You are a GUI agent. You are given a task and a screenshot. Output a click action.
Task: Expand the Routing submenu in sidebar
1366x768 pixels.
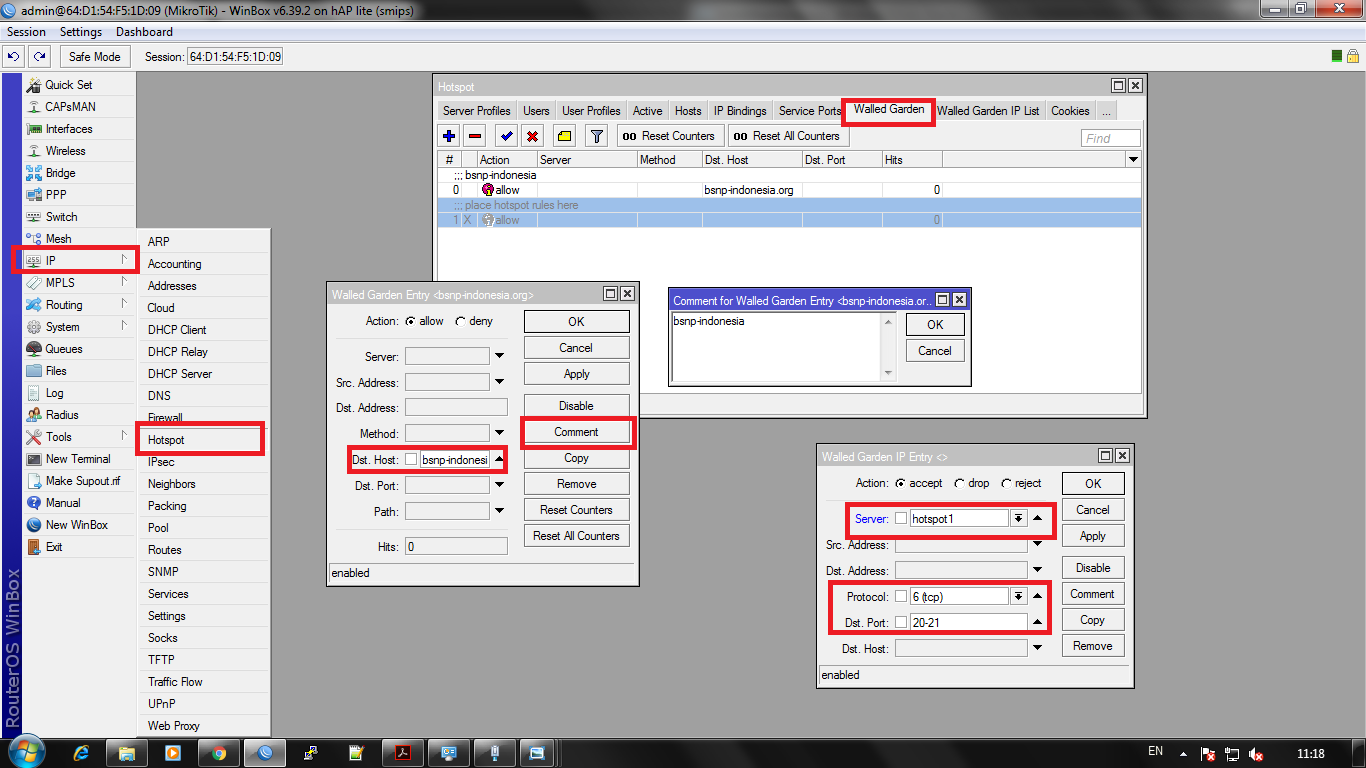(124, 305)
